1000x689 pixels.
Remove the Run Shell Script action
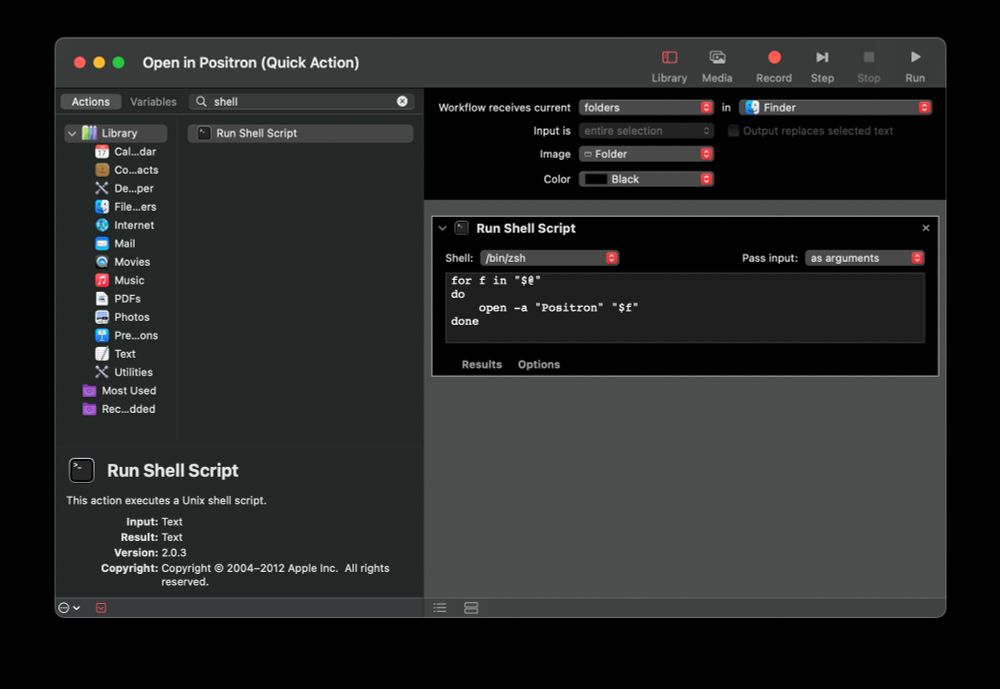926,228
